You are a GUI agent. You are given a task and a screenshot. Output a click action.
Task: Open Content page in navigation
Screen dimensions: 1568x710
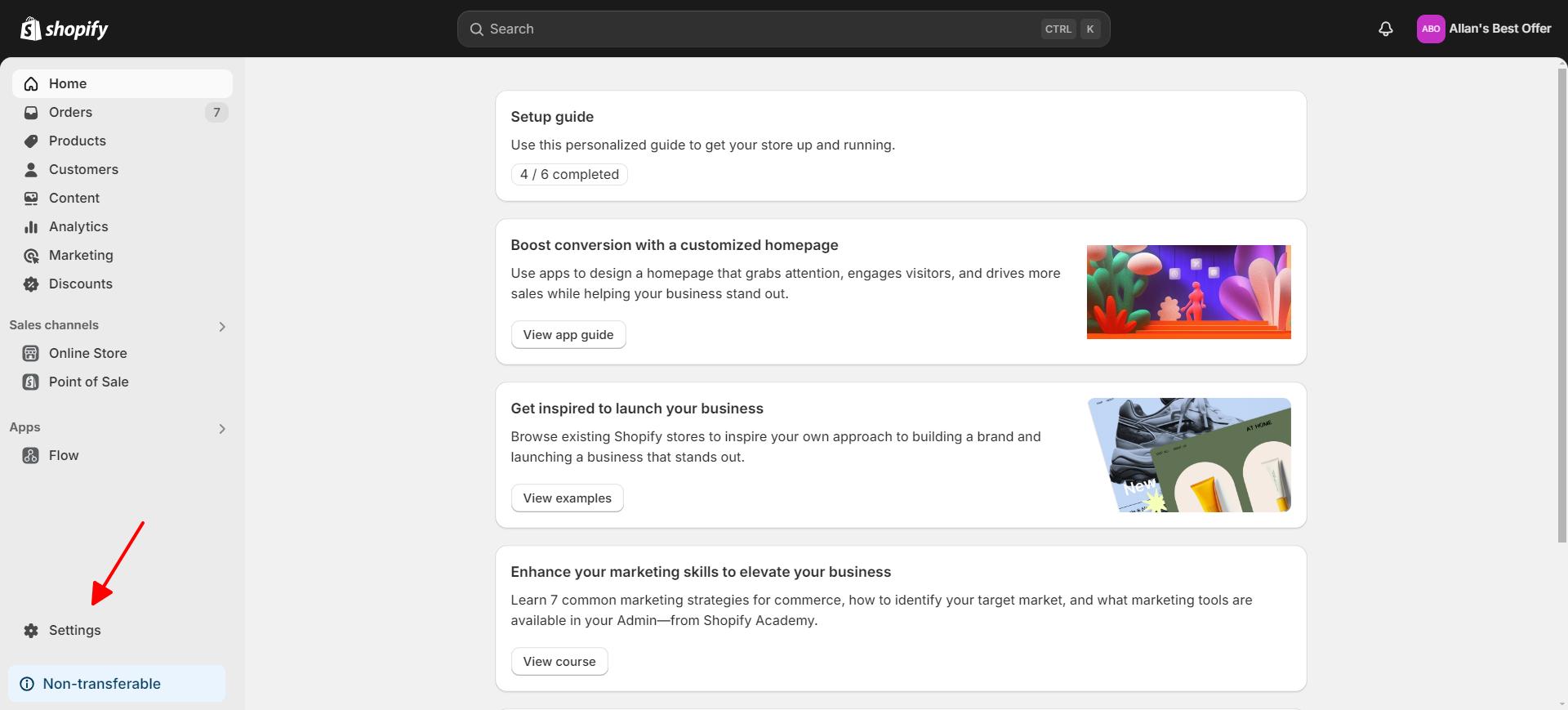click(73, 199)
